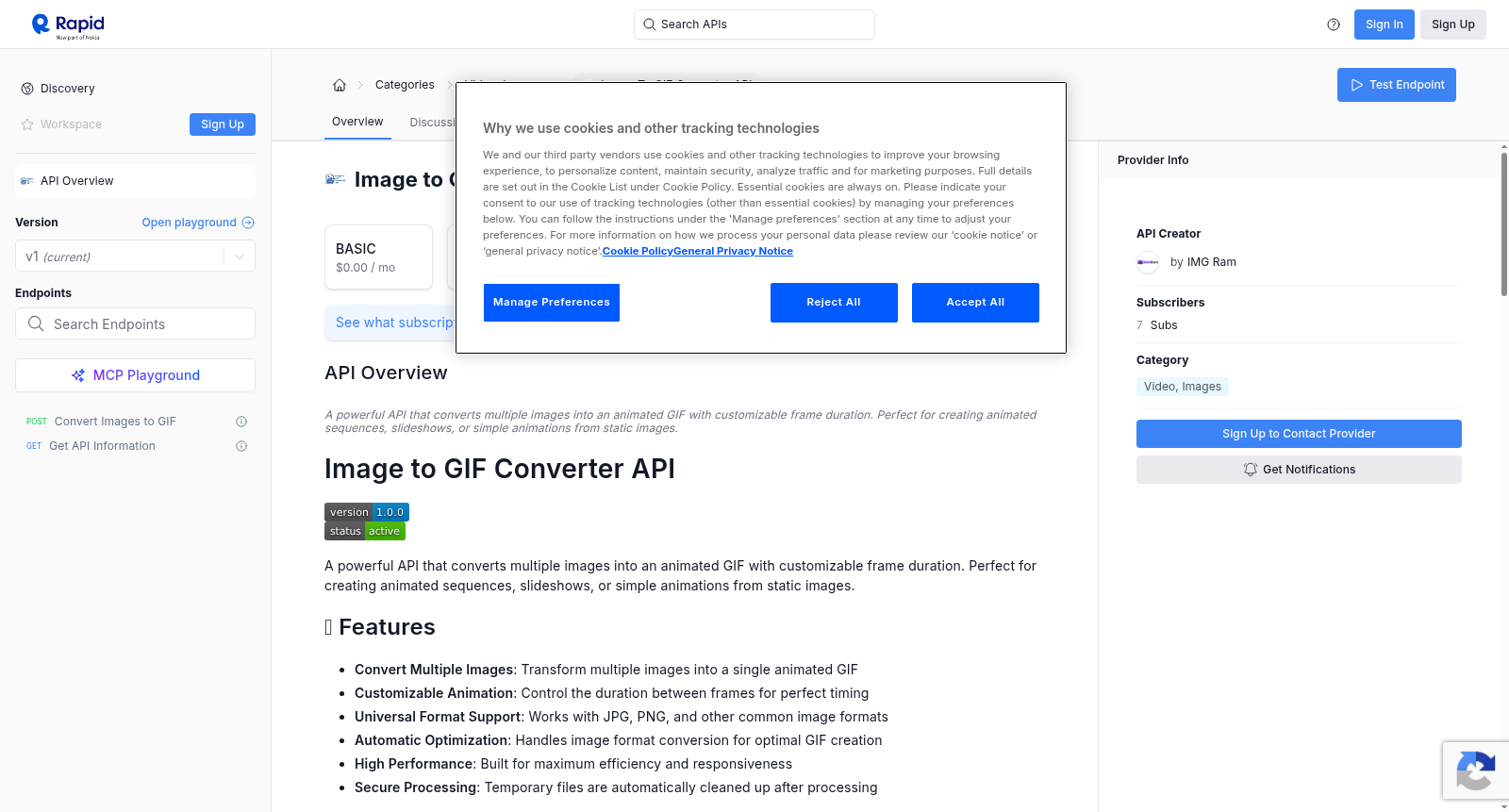
Task: Open the General Privacy Notice link
Action: (734, 251)
